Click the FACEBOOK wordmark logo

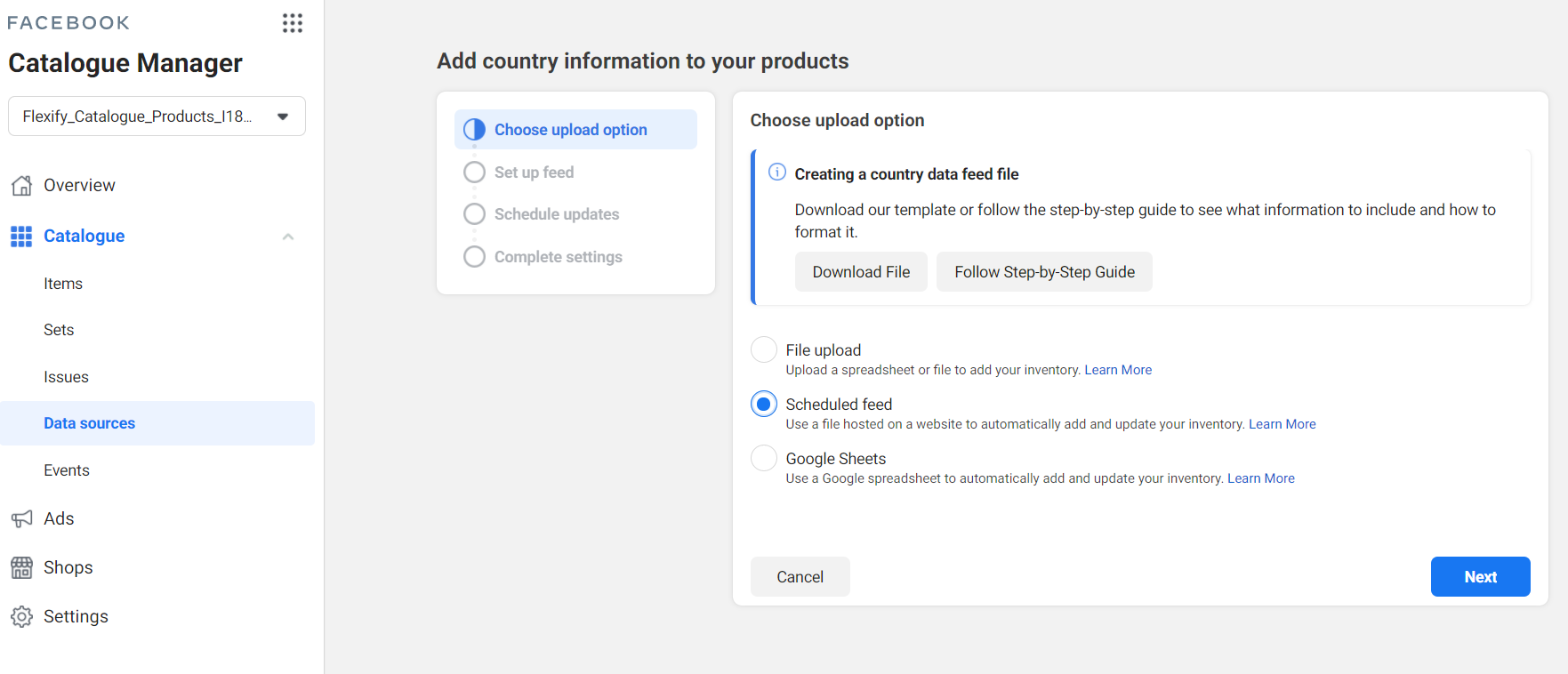68,22
